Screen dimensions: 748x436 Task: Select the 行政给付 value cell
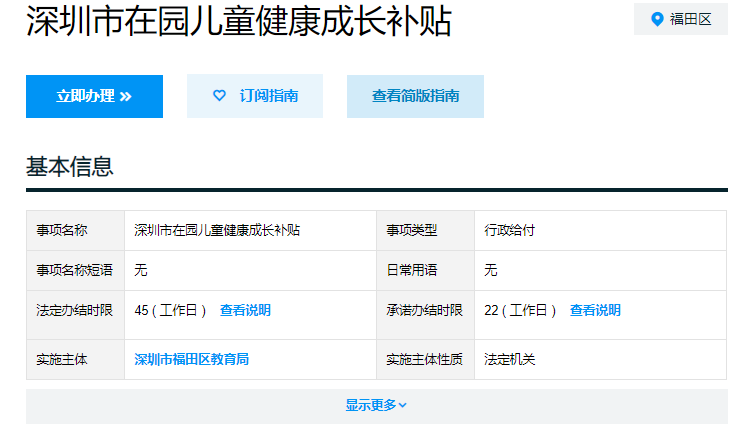pos(601,230)
